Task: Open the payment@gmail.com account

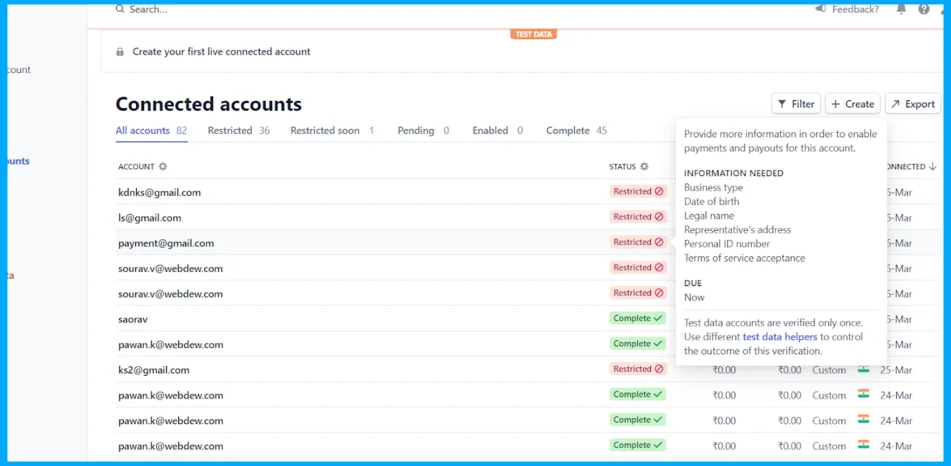Action: 166,243
